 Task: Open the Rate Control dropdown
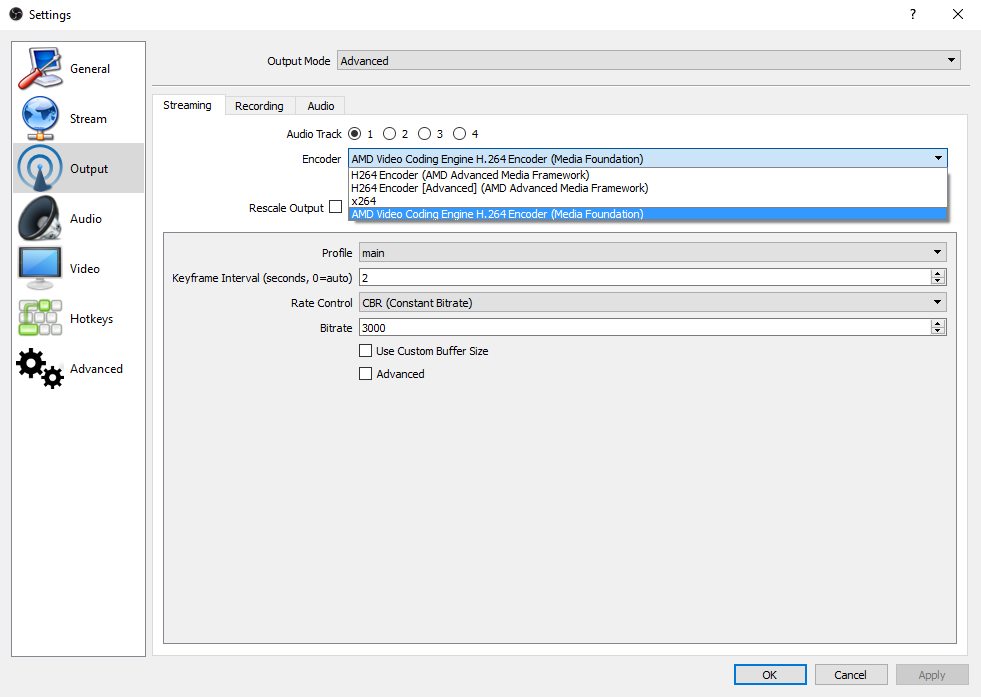pos(653,302)
